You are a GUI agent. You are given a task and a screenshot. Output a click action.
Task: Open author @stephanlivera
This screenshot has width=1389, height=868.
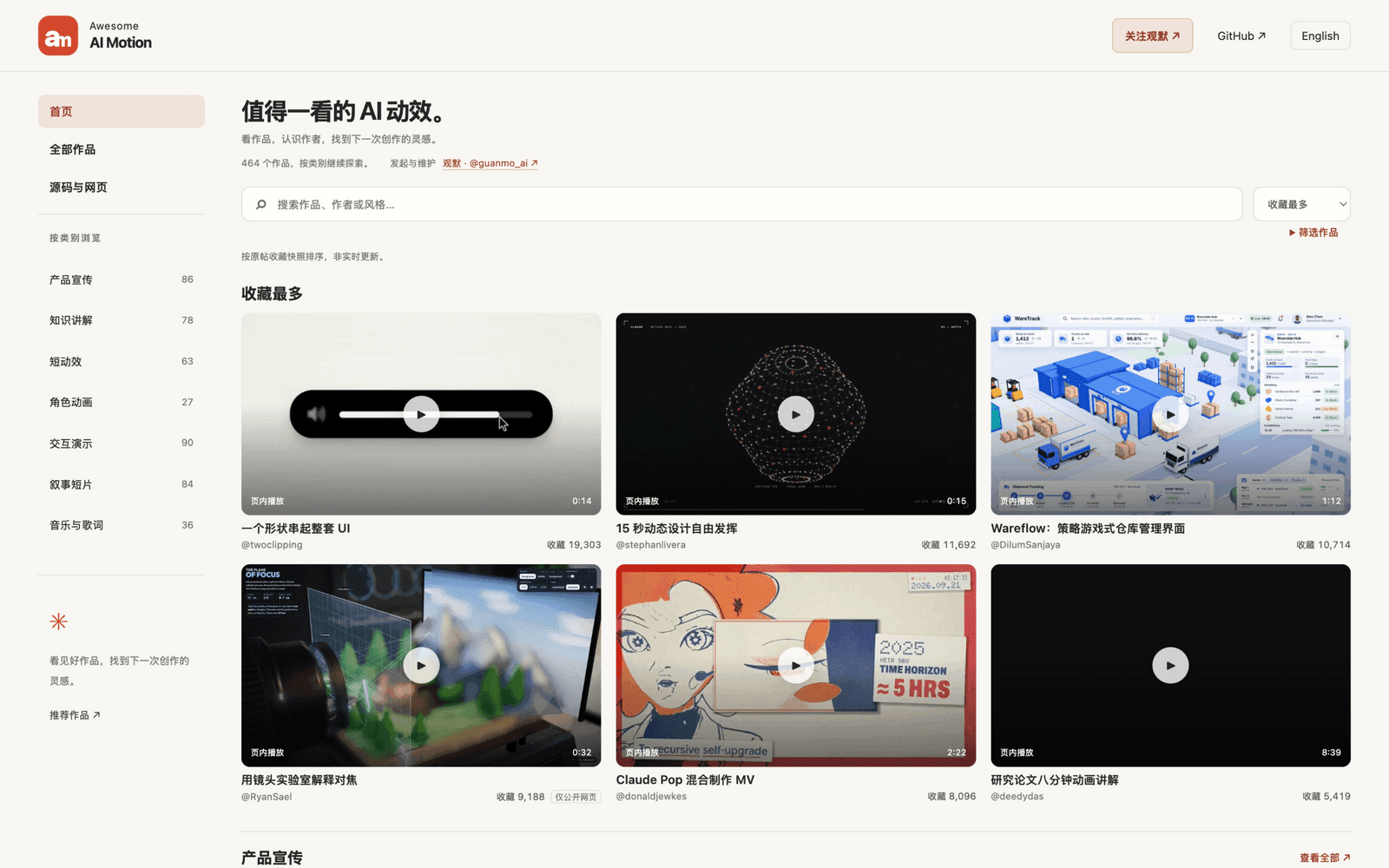[651, 545]
